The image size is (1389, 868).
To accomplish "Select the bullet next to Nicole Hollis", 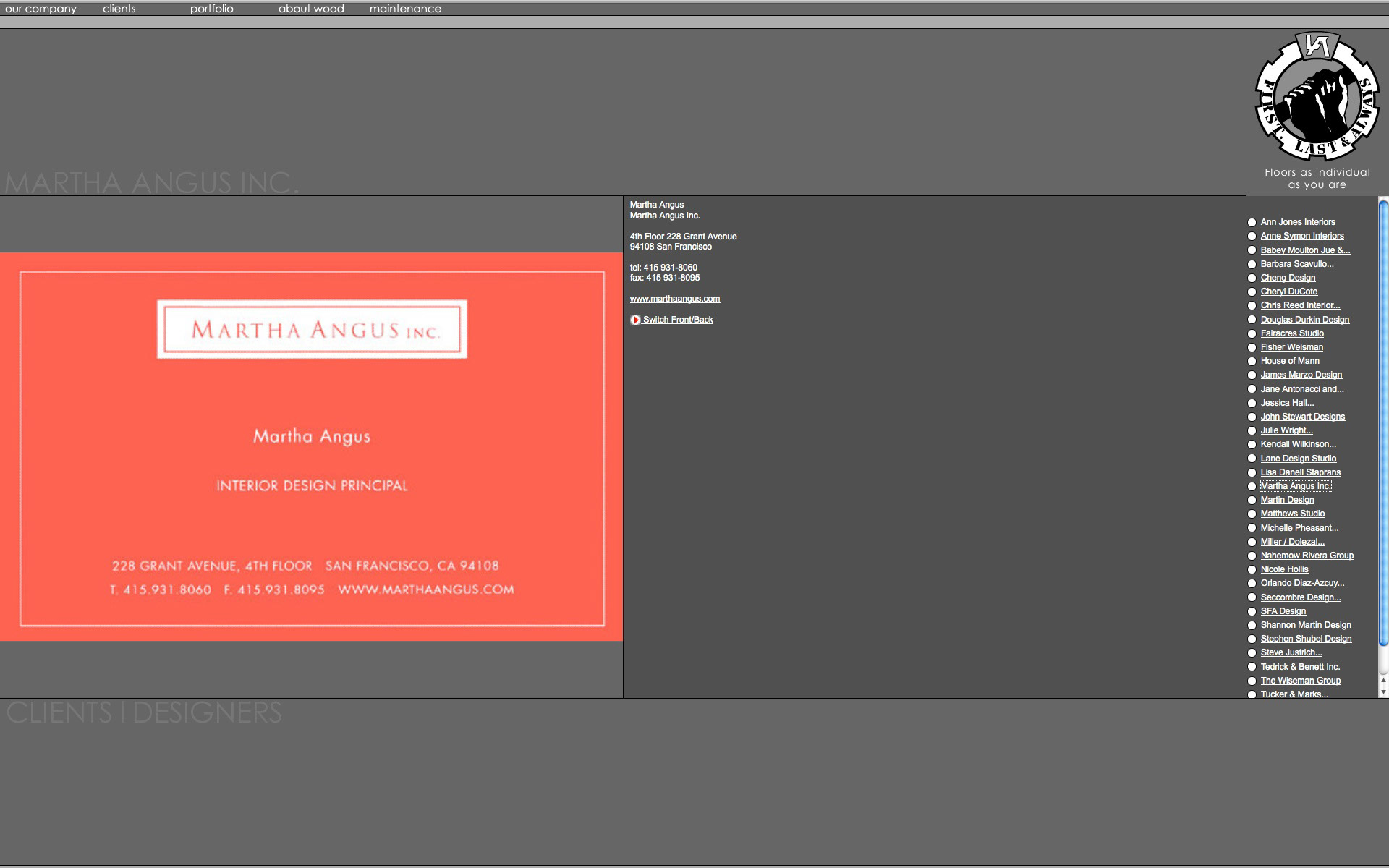I will point(1252,570).
